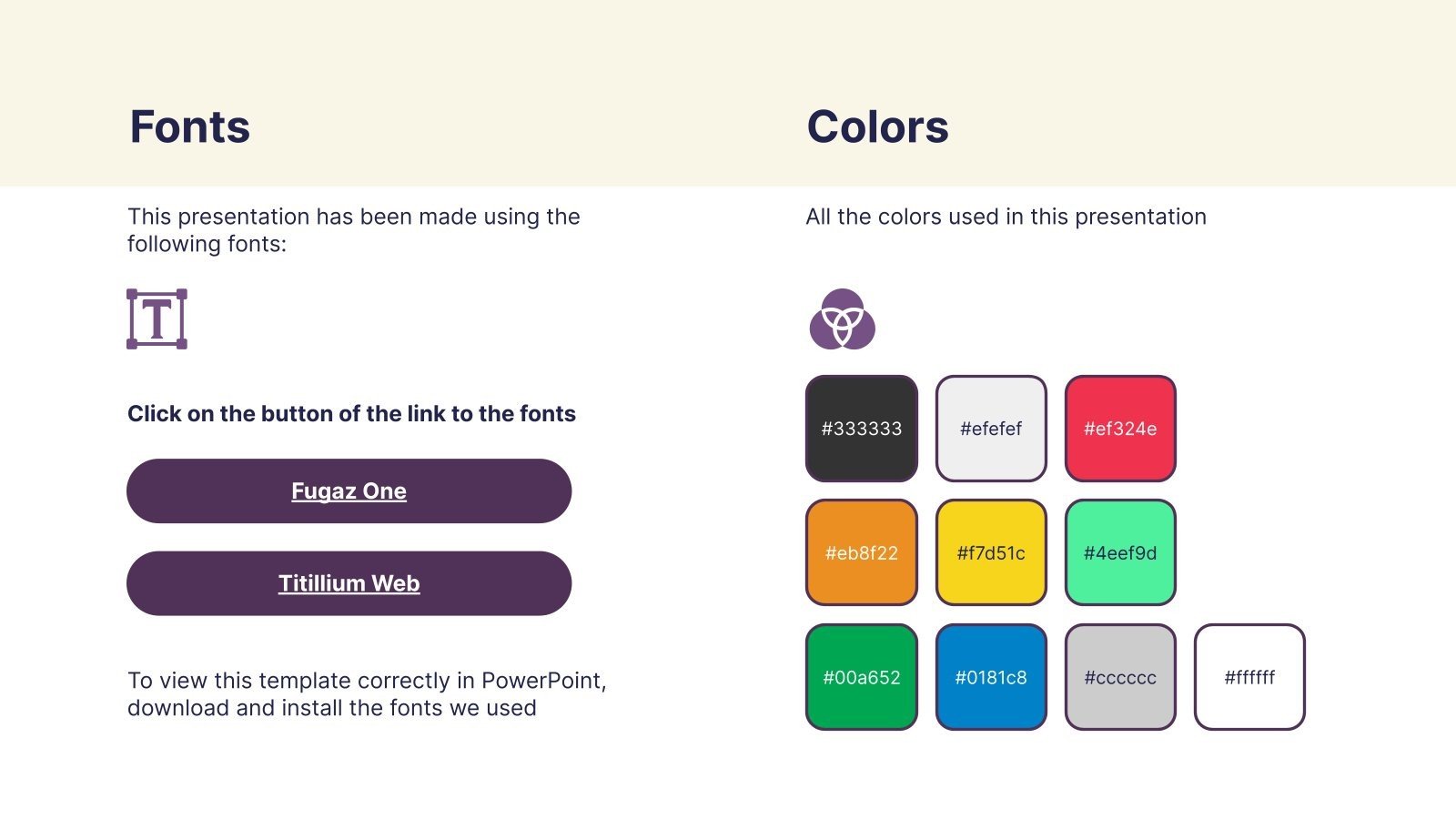Pick the #4eef9d mint green swatch
Screen dimensions: 1456x819
coord(1120,552)
